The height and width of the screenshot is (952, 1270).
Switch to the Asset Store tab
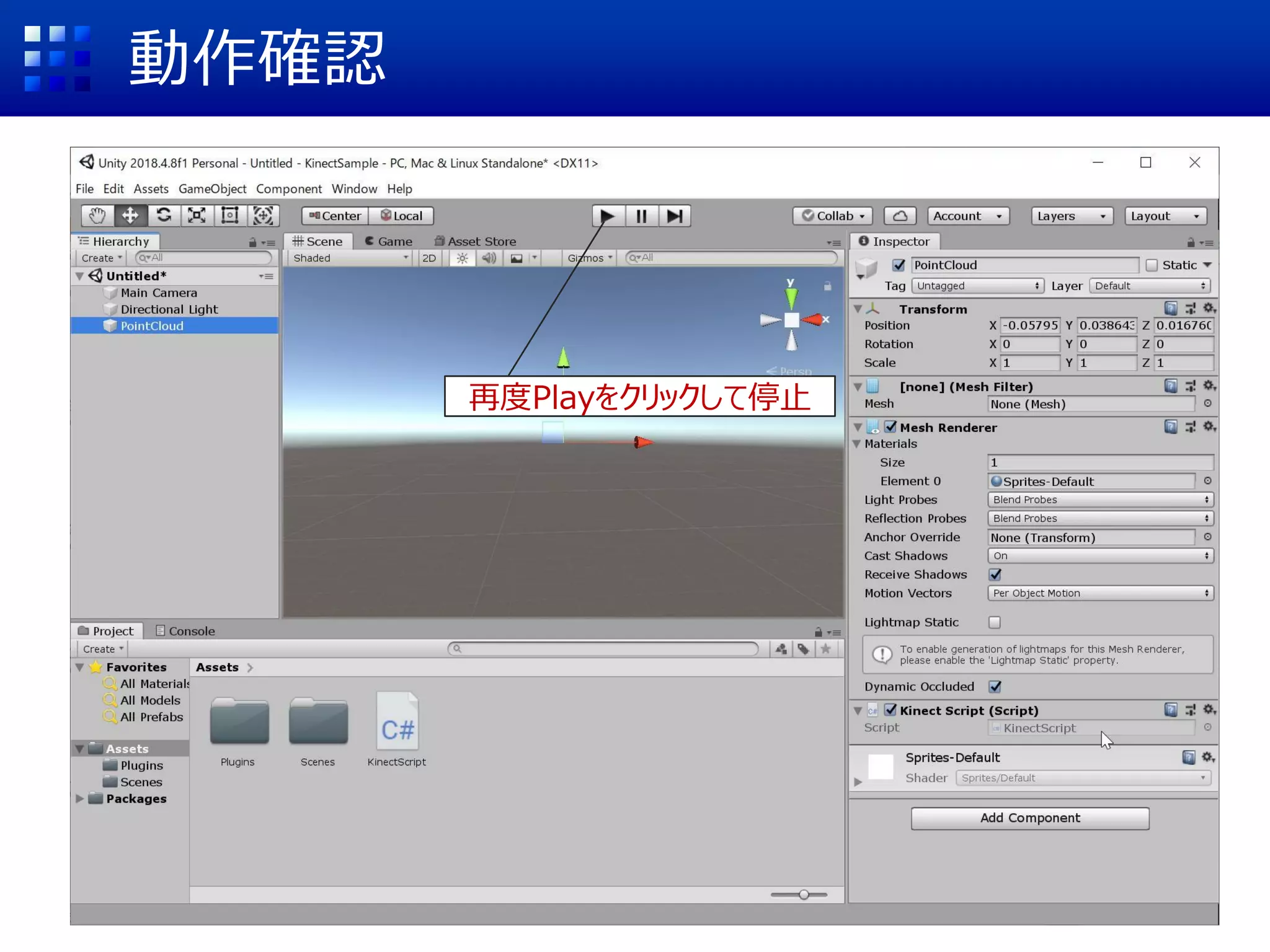pyautogui.click(x=476, y=241)
